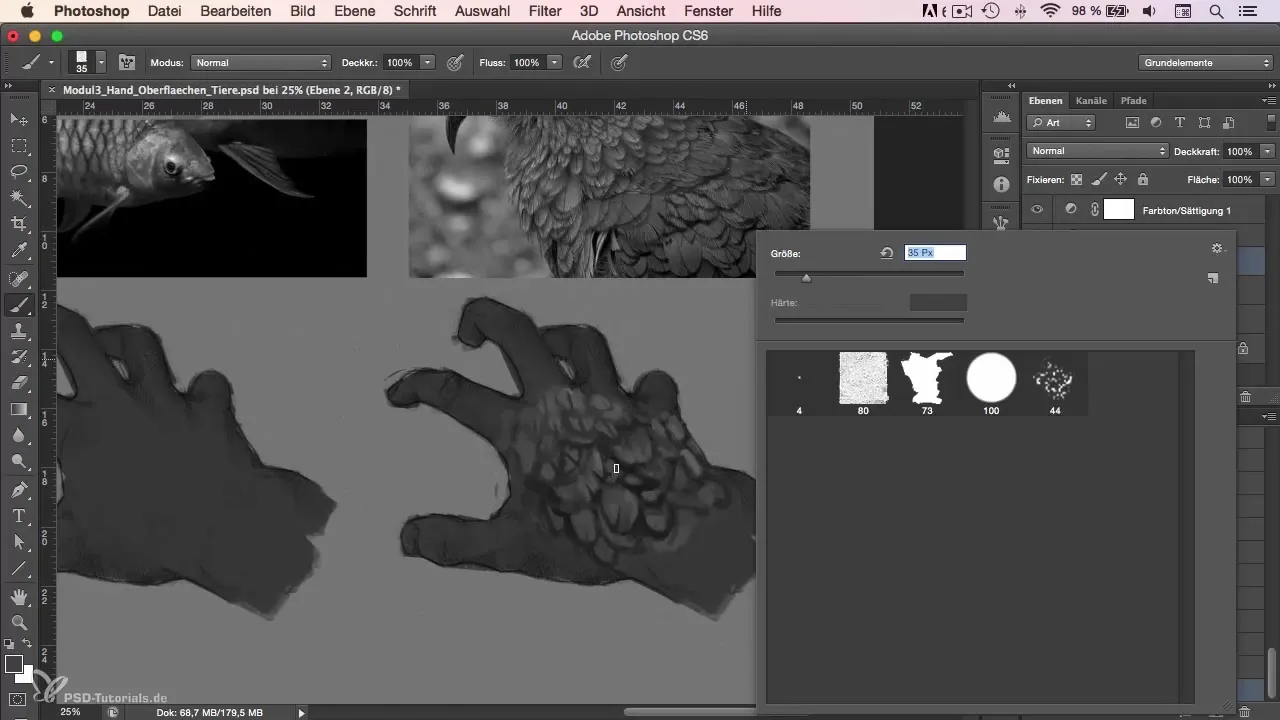Open brush preset picker arrow
The height and width of the screenshot is (720, 1280).
(101, 62)
